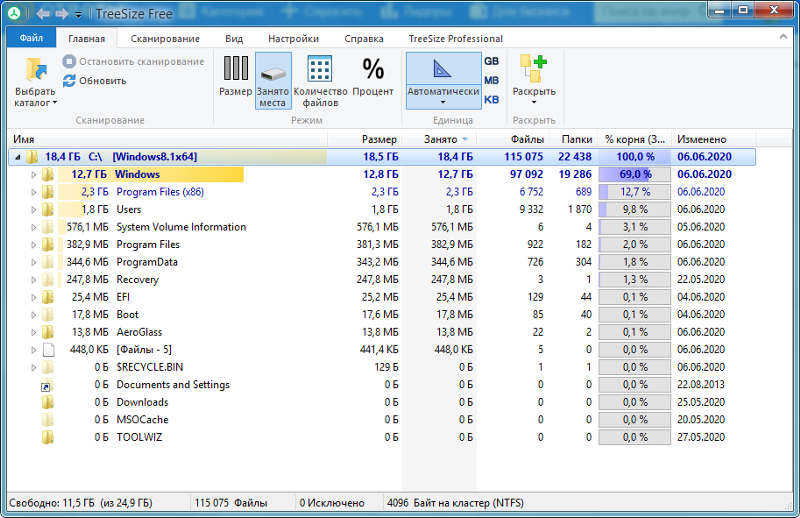Click the Refresh arrows icon

[x=69, y=81]
